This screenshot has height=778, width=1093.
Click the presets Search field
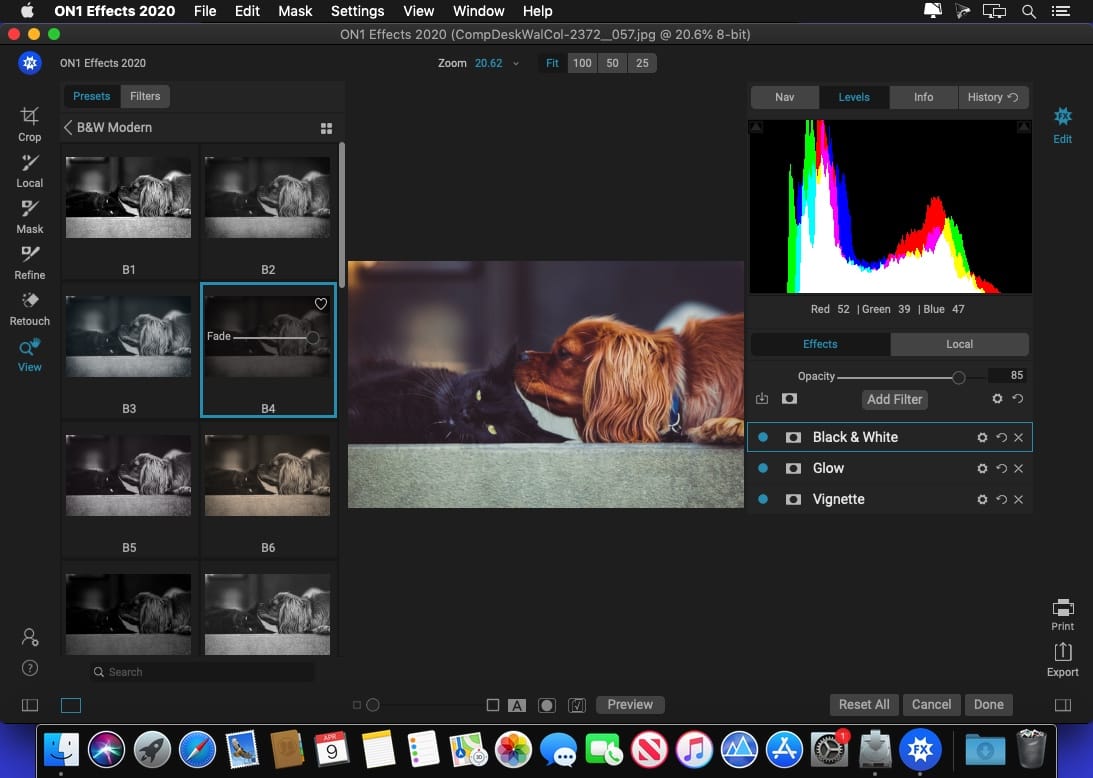click(x=202, y=672)
